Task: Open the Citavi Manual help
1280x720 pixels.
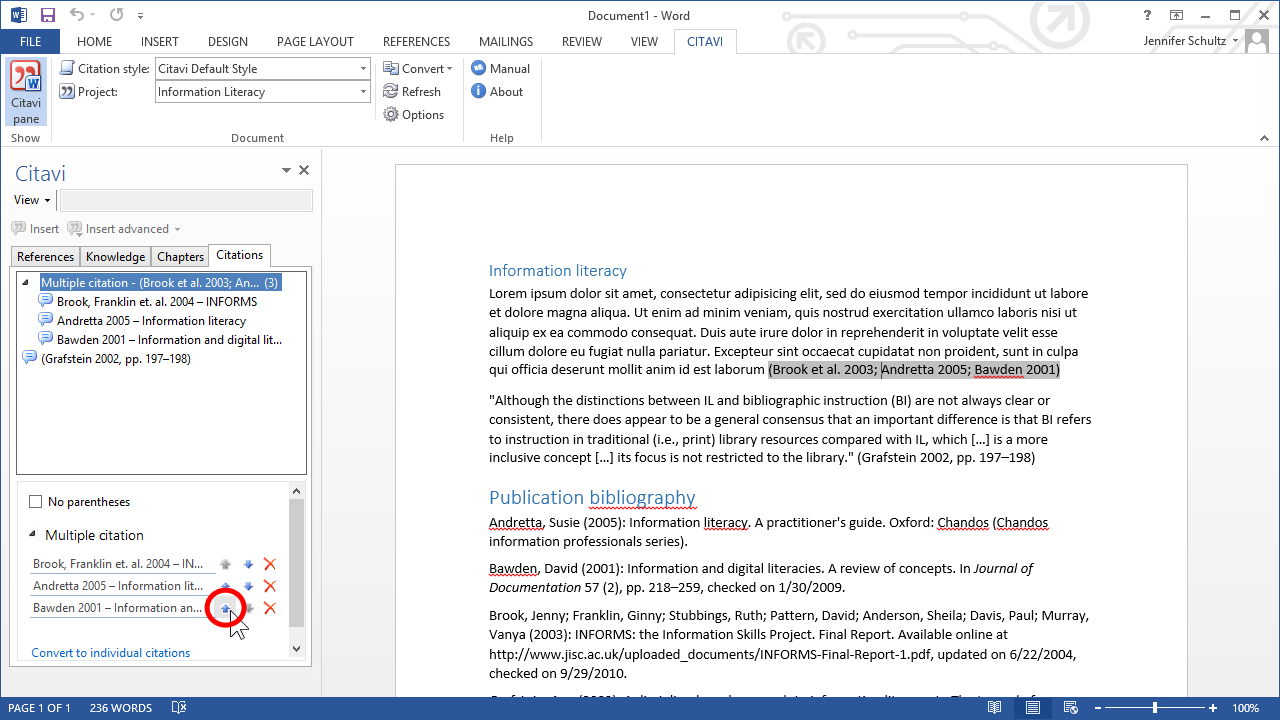Action: [x=500, y=69]
